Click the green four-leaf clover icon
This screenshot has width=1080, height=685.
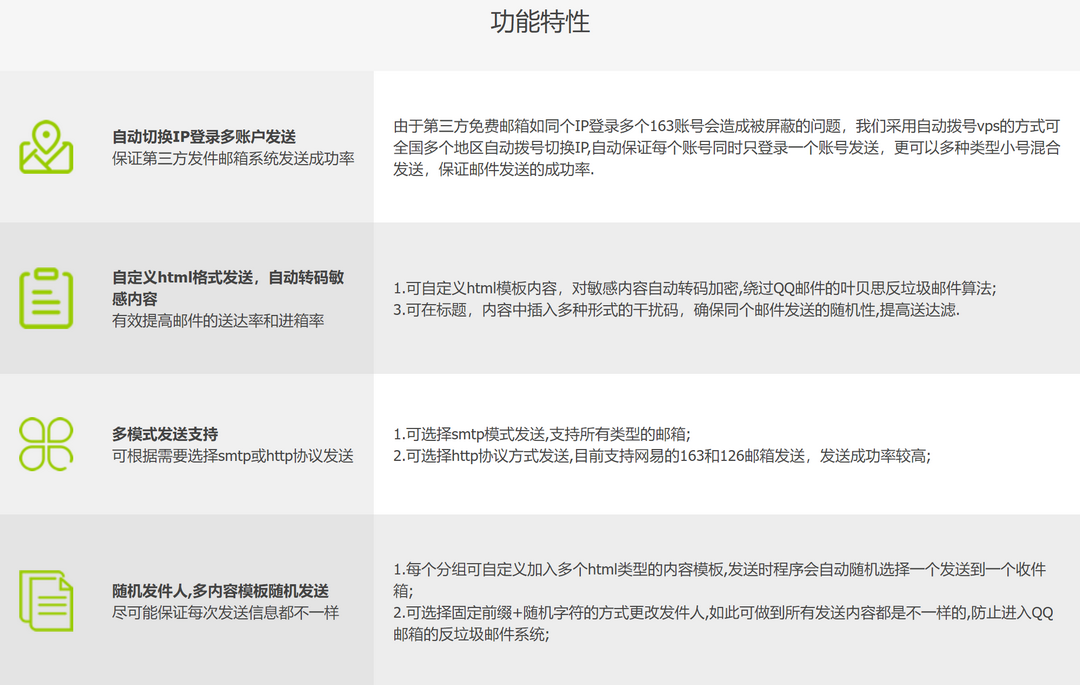click(46, 444)
